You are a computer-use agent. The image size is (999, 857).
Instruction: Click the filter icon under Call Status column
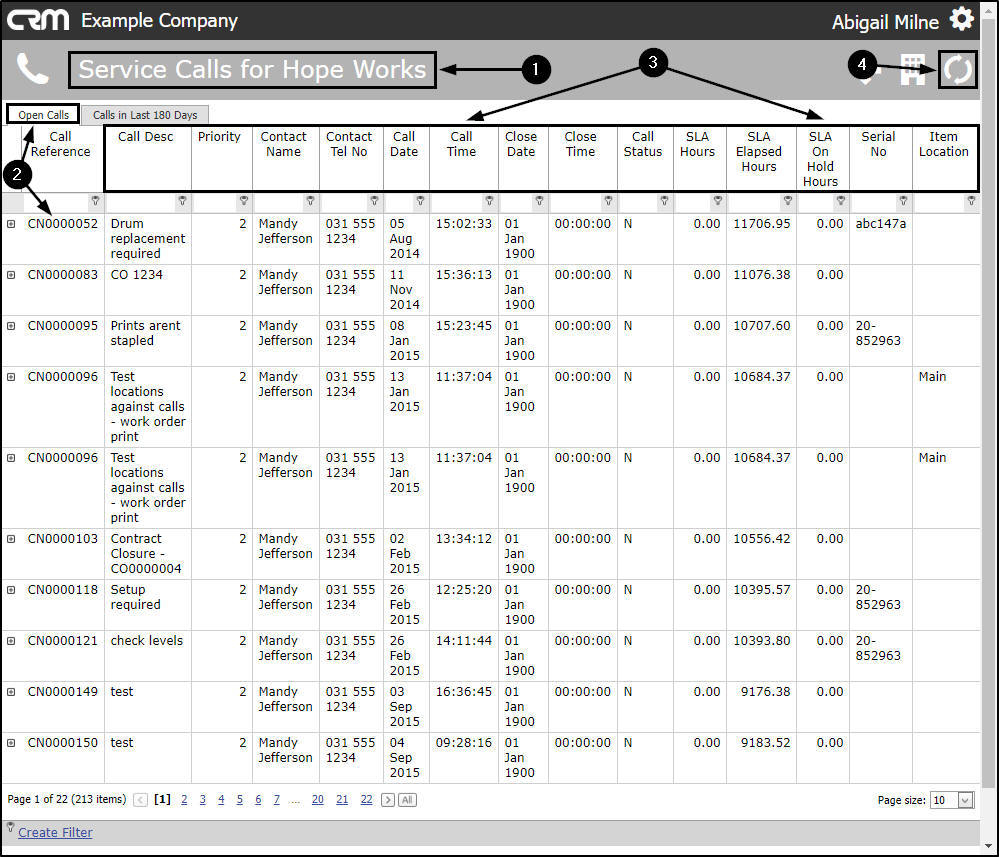(x=664, y=201)
